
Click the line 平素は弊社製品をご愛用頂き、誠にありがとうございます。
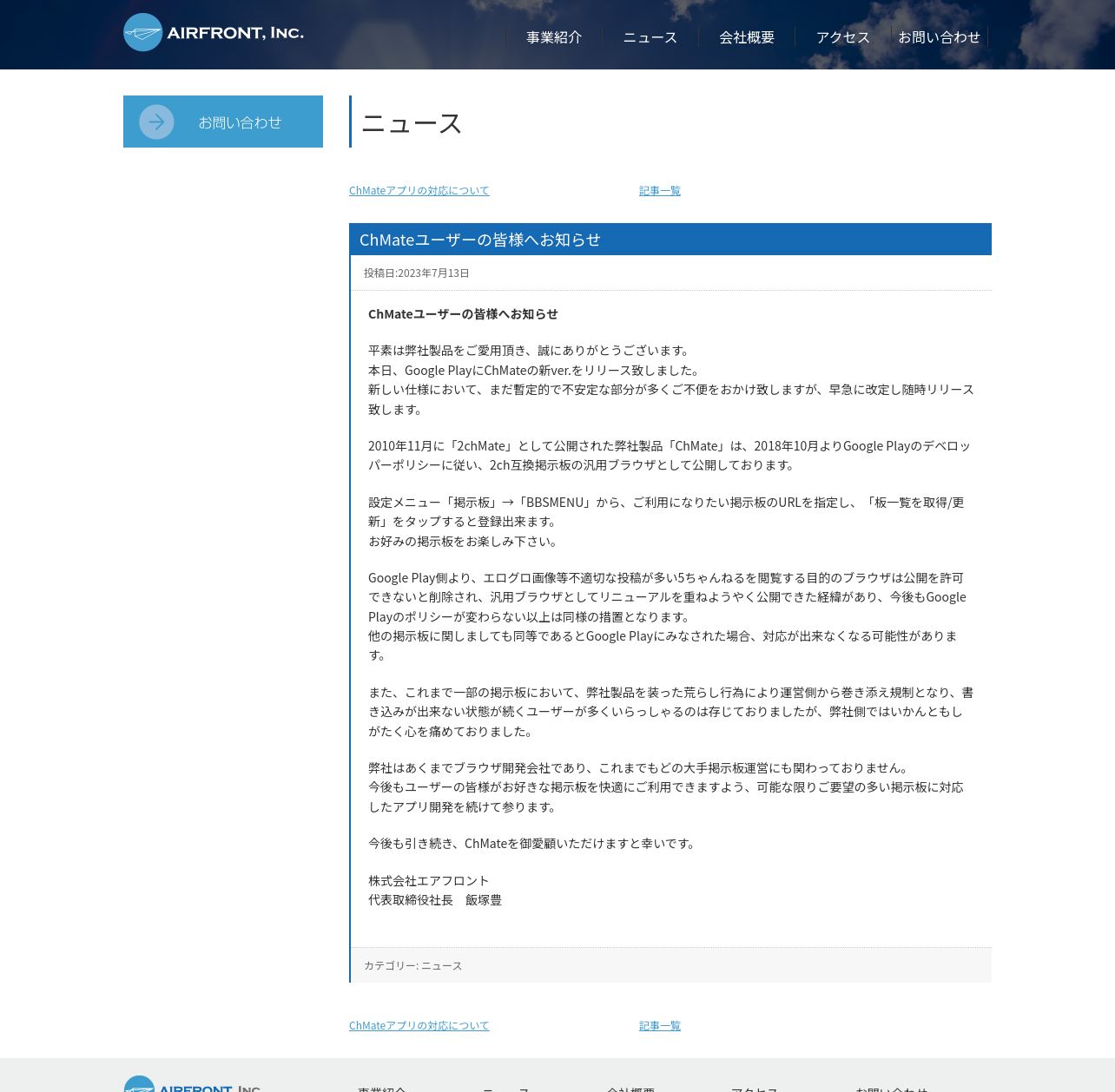click(x=531, y=351)
